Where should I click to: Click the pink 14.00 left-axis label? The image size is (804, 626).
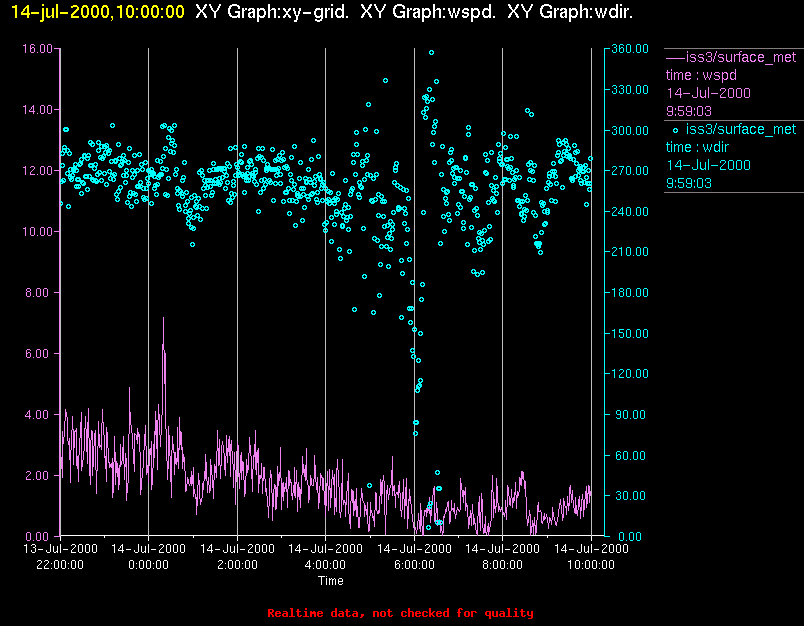click(37, 110)
